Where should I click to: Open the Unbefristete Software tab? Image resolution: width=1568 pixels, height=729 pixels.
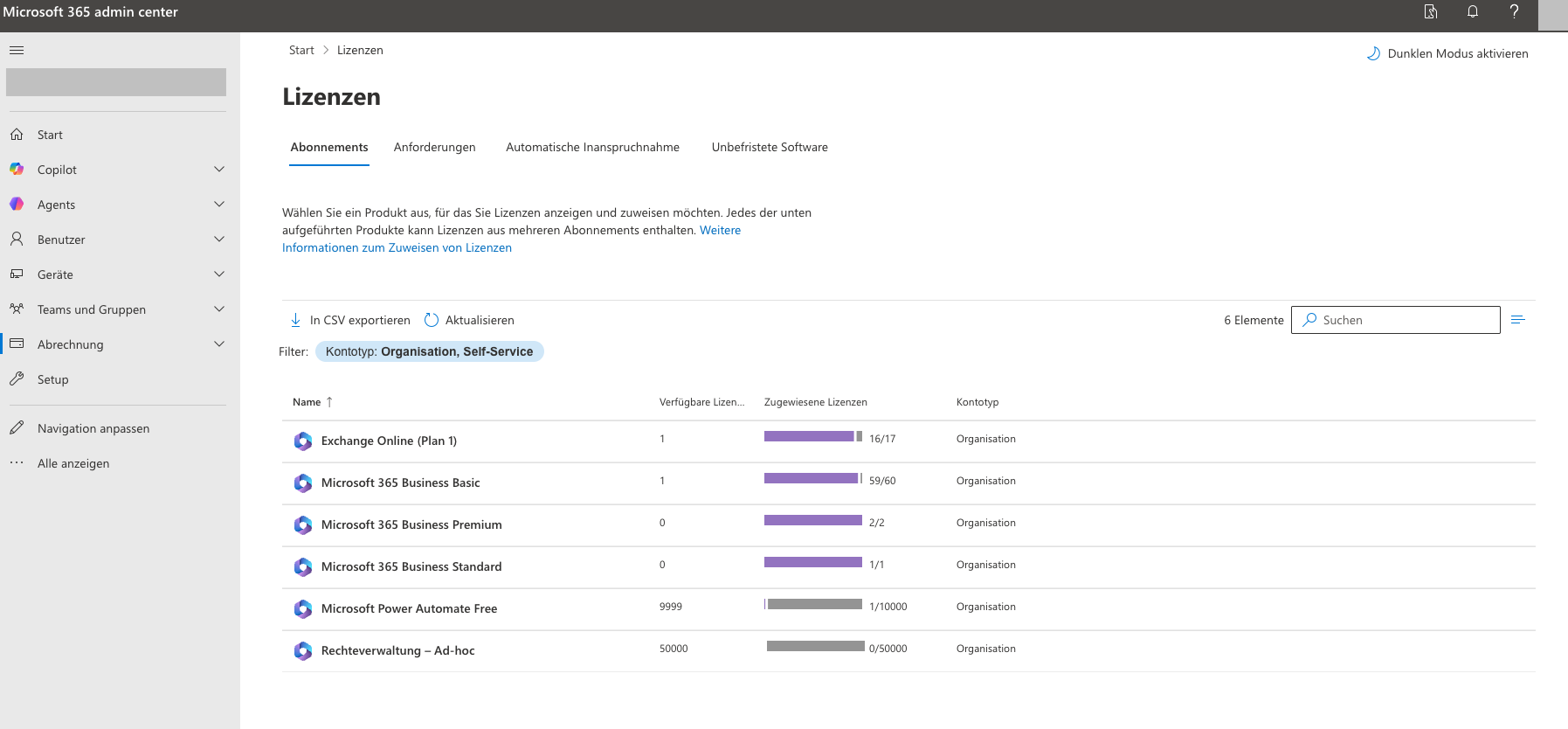[x=769, y=147]
